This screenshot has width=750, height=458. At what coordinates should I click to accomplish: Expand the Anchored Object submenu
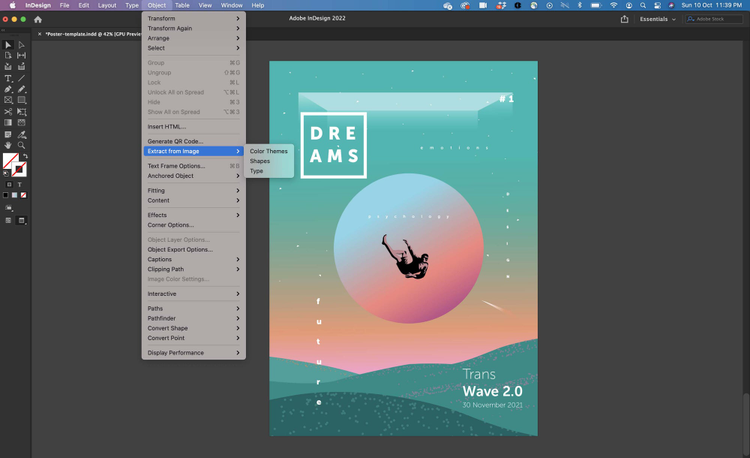pyautogui.click(x=193, y=175)
